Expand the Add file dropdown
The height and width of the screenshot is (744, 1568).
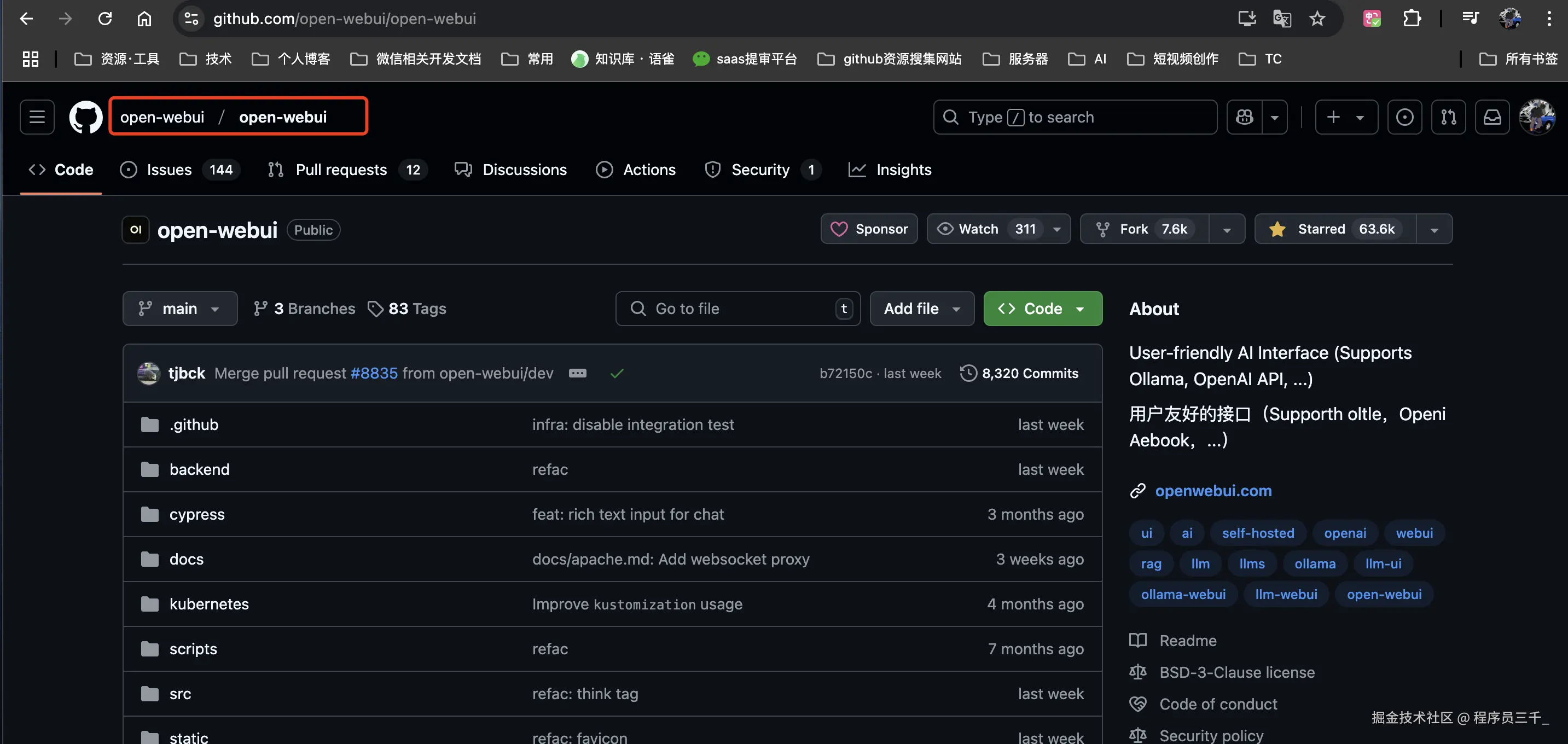pyautogui.click(x=921, y=309)
